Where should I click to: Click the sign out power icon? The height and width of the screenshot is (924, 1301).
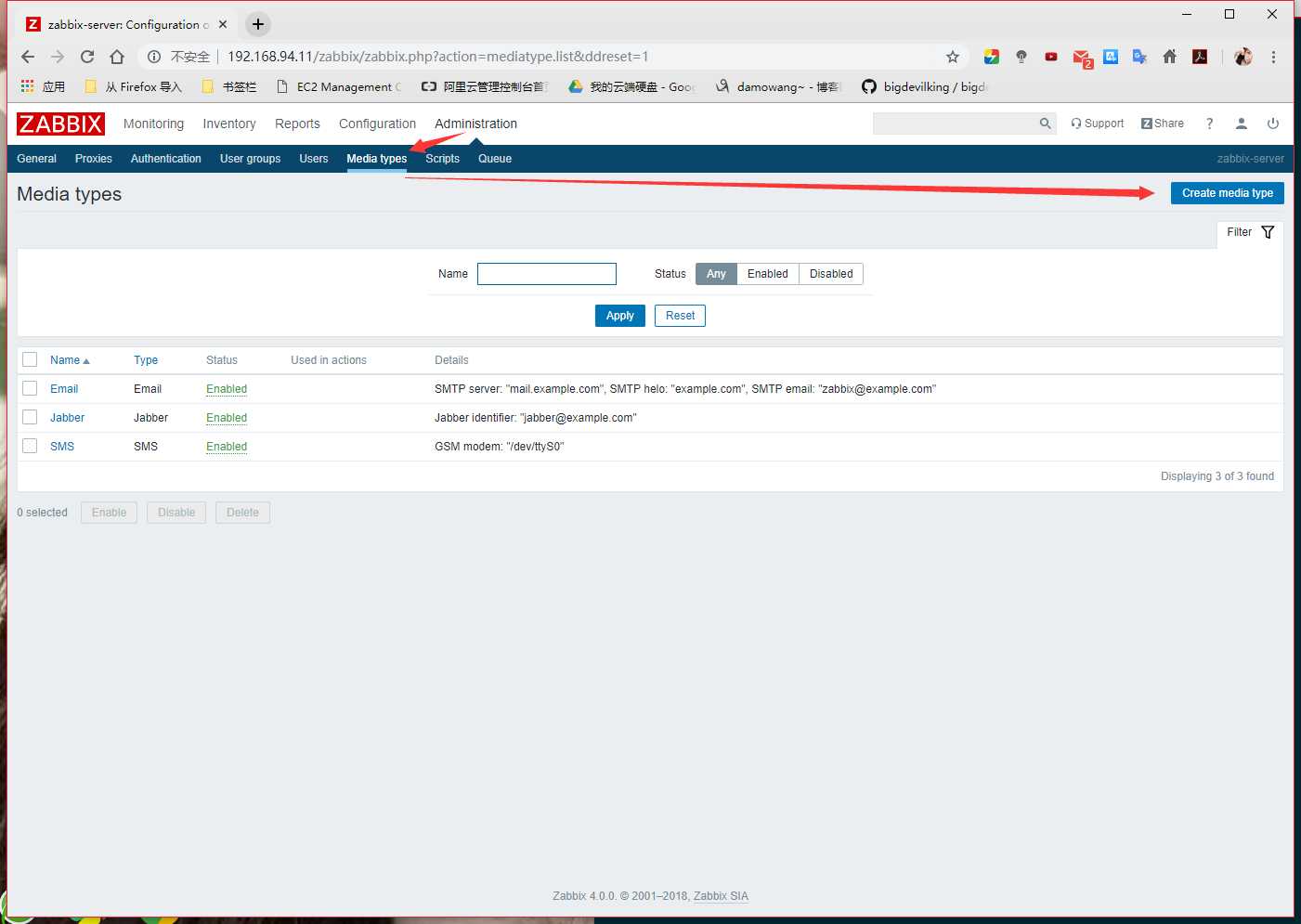tap(1273, 124)
